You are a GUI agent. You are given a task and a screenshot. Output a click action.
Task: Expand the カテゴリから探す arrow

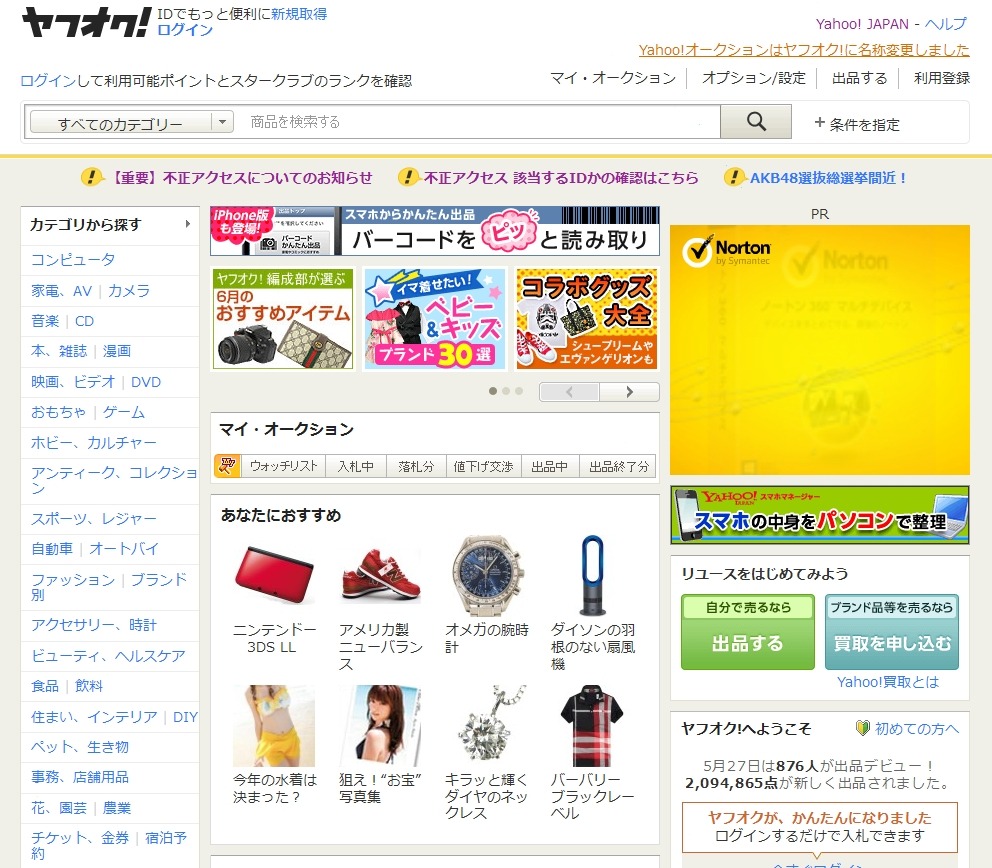(x=187, y=223)
